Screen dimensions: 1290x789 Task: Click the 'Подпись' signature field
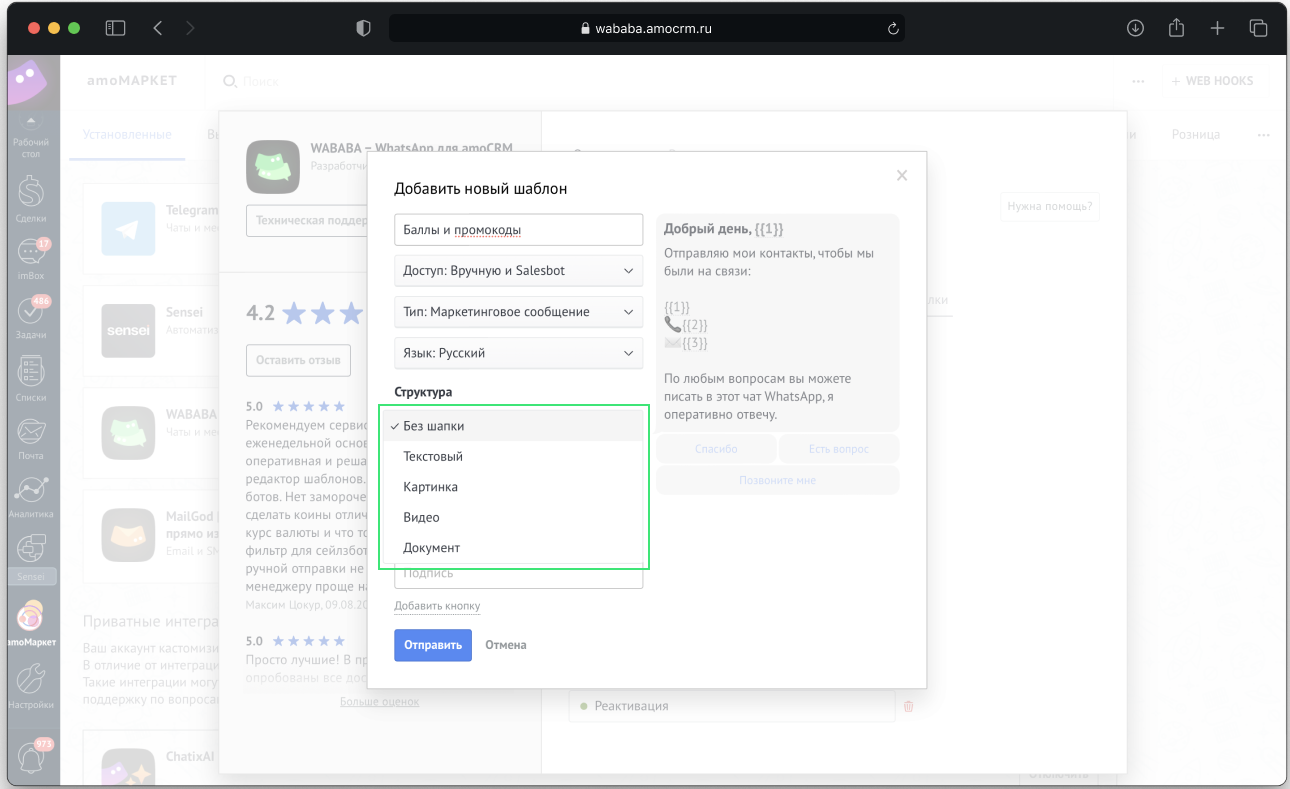(518, 575)
